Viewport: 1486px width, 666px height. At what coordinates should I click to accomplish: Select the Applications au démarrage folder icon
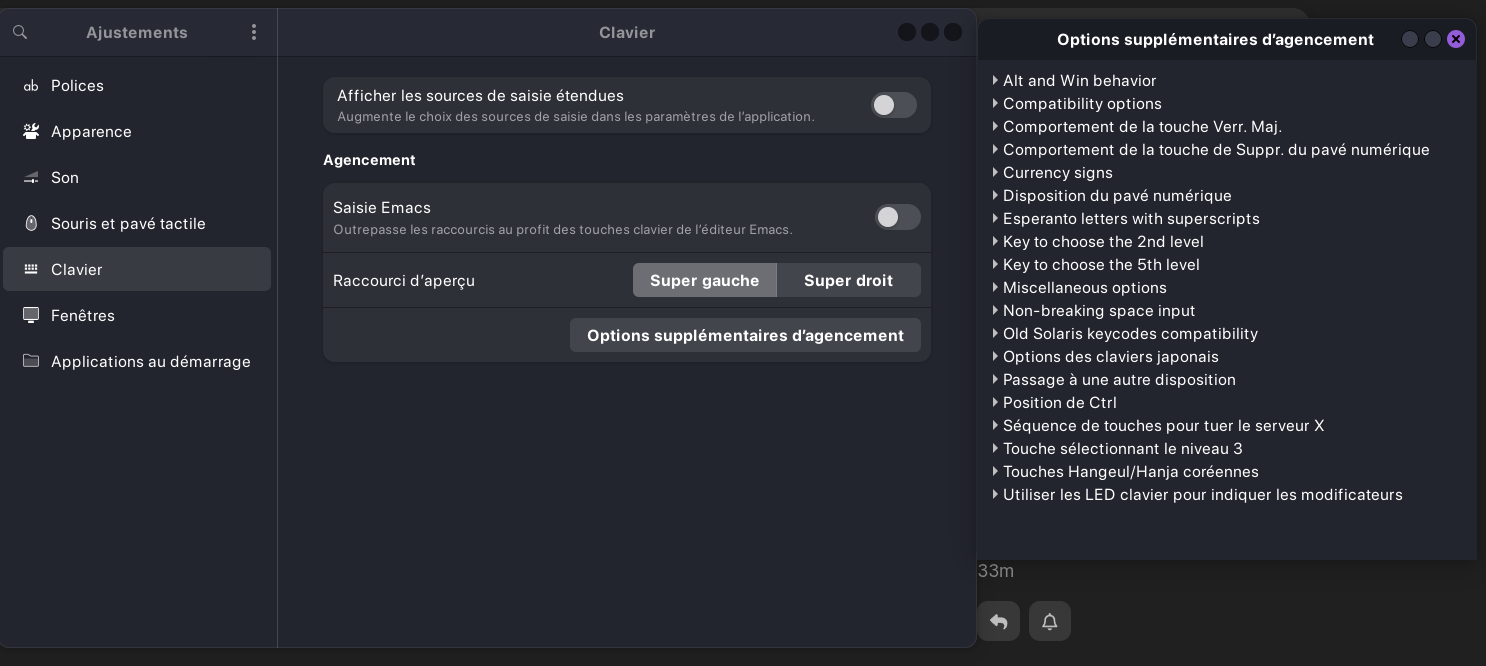31,361
